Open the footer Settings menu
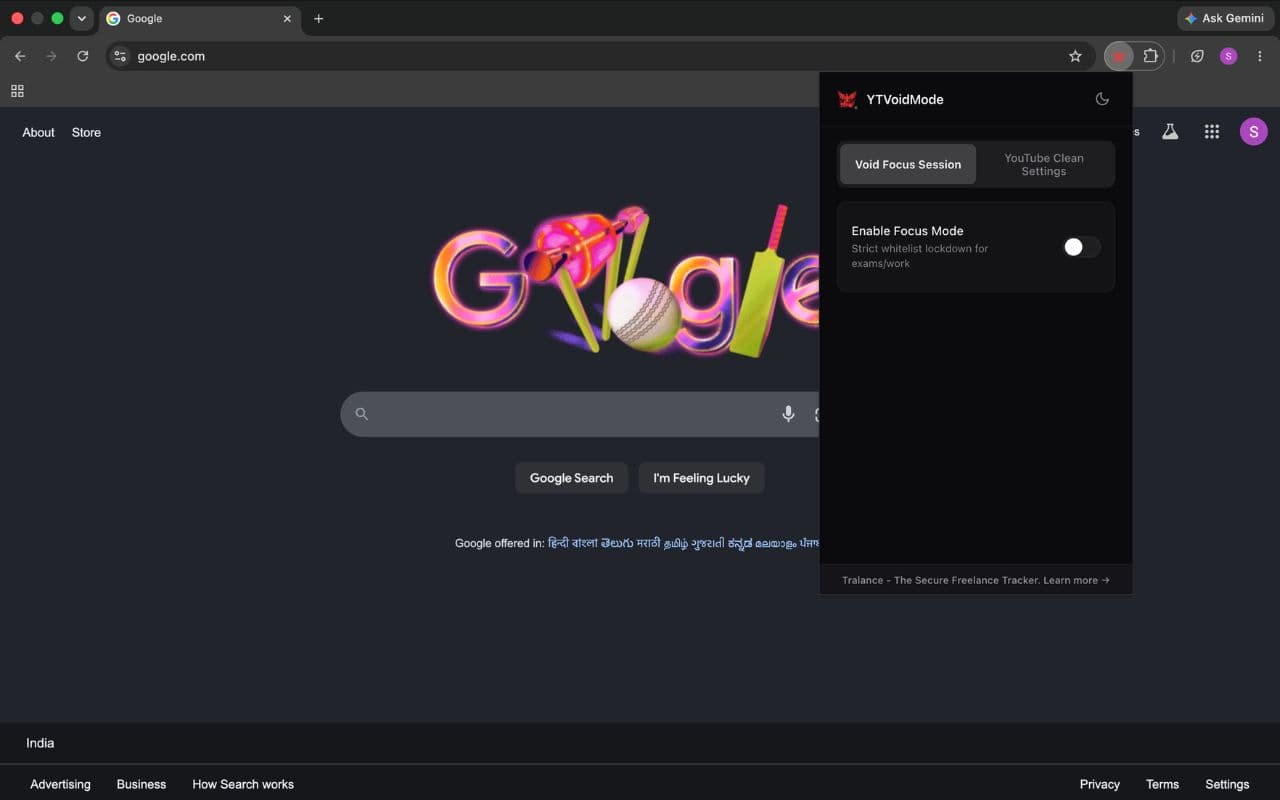Viewport: 1280px width, 800px height. point(1227,784)
